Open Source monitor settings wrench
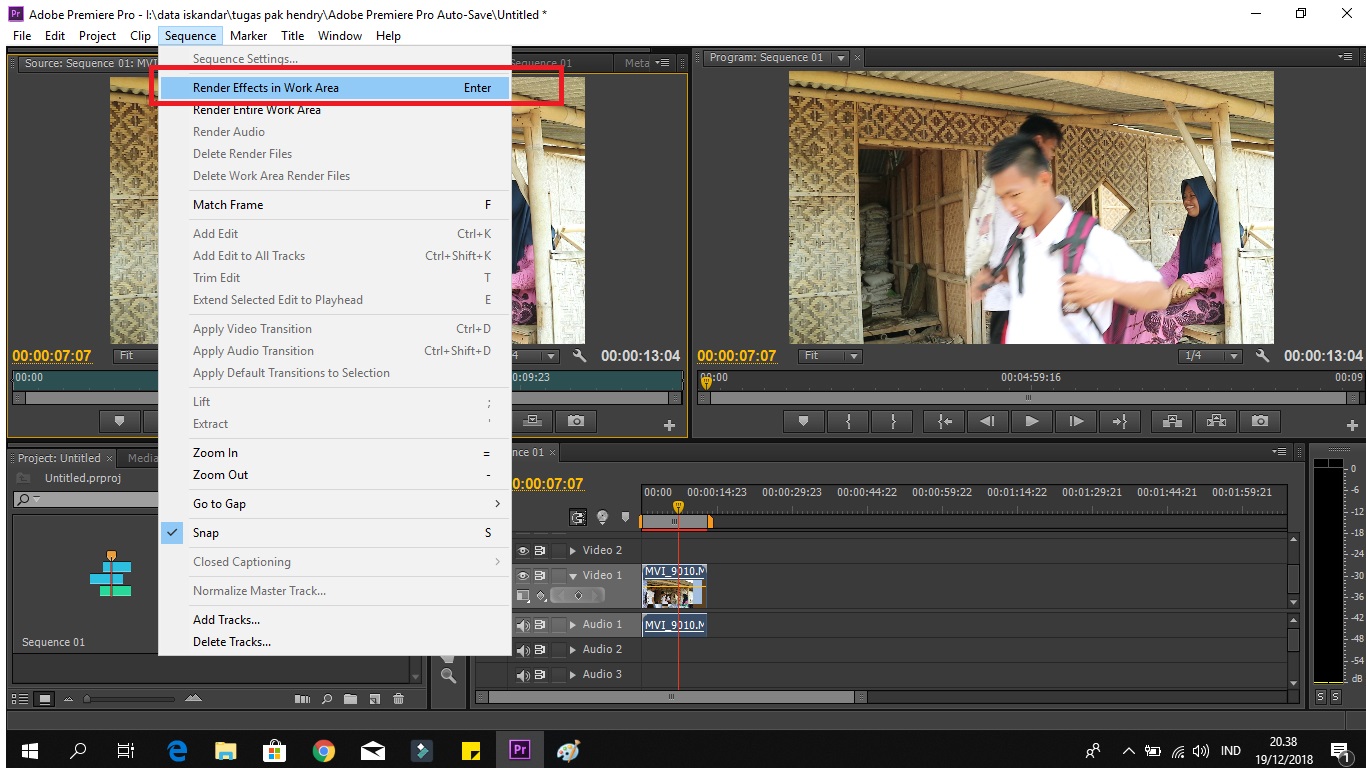Viewport: 1366px width, 768px height. point(579,356)
